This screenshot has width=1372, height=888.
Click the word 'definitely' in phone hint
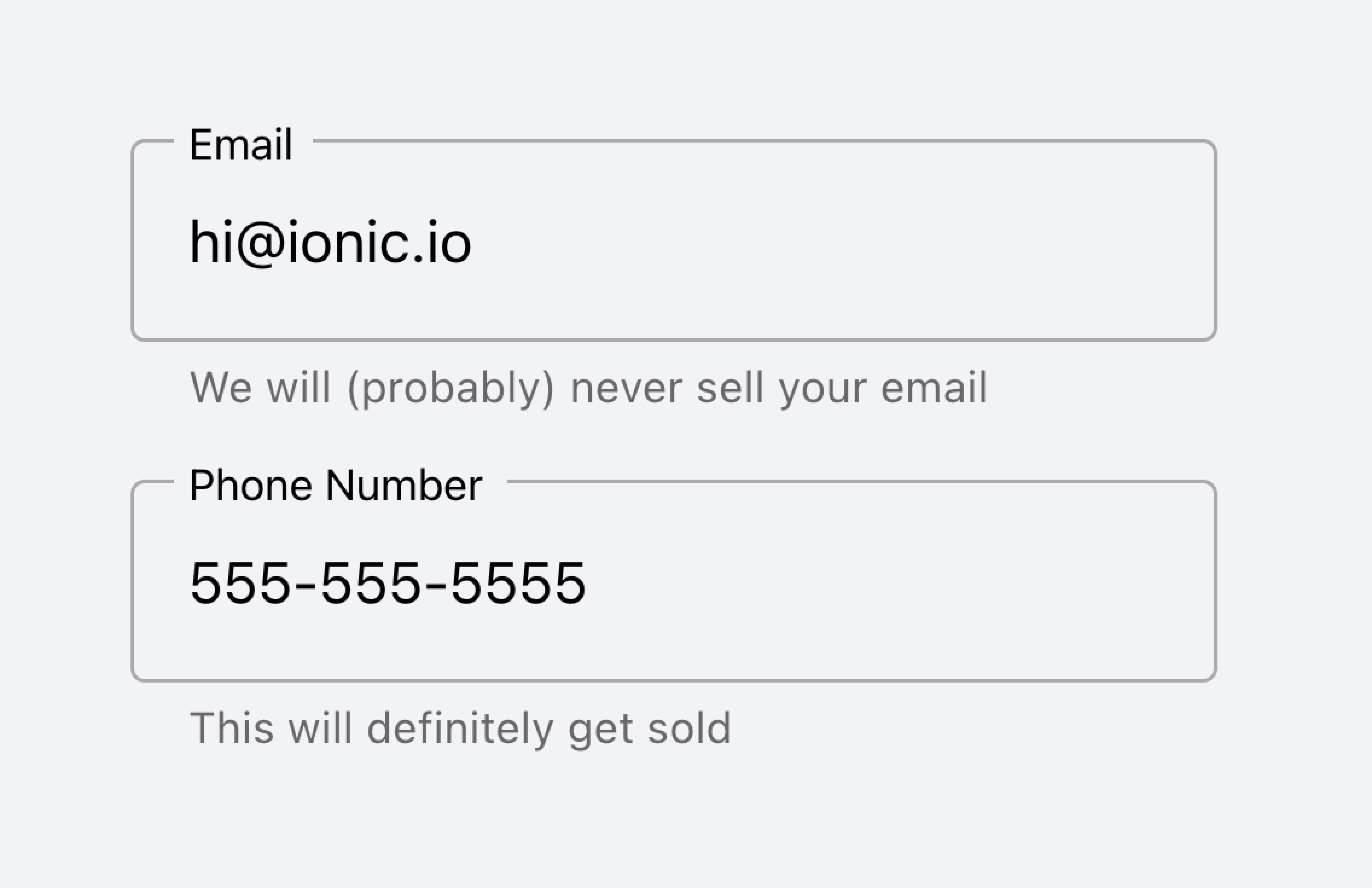point(460,728)
